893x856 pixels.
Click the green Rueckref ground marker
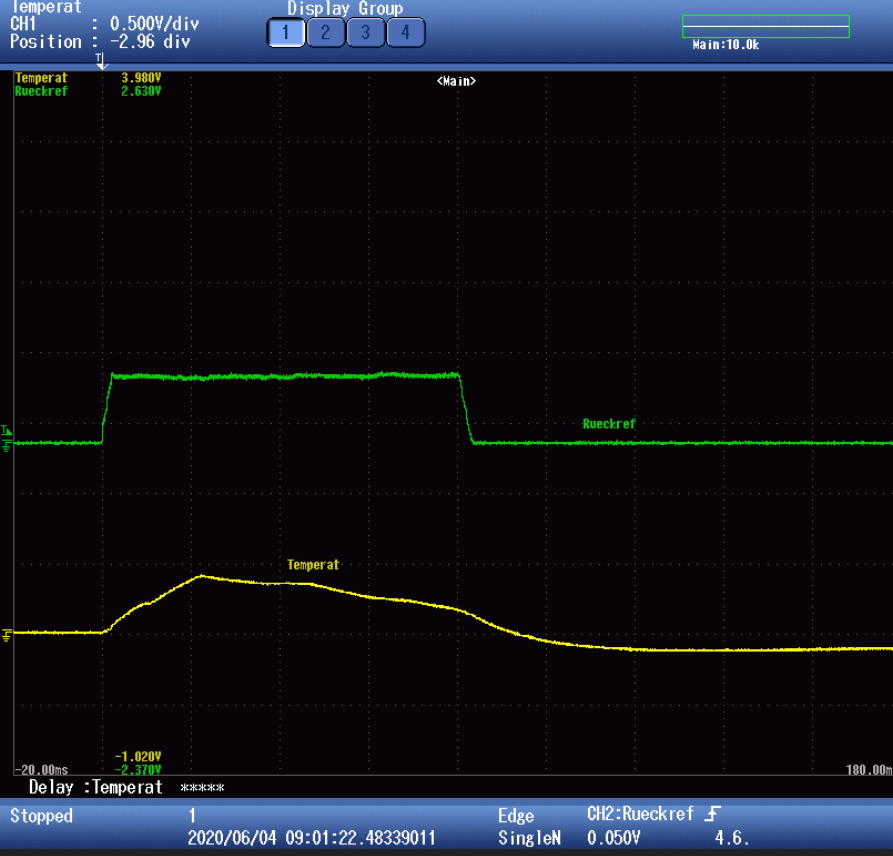point(7,444)
